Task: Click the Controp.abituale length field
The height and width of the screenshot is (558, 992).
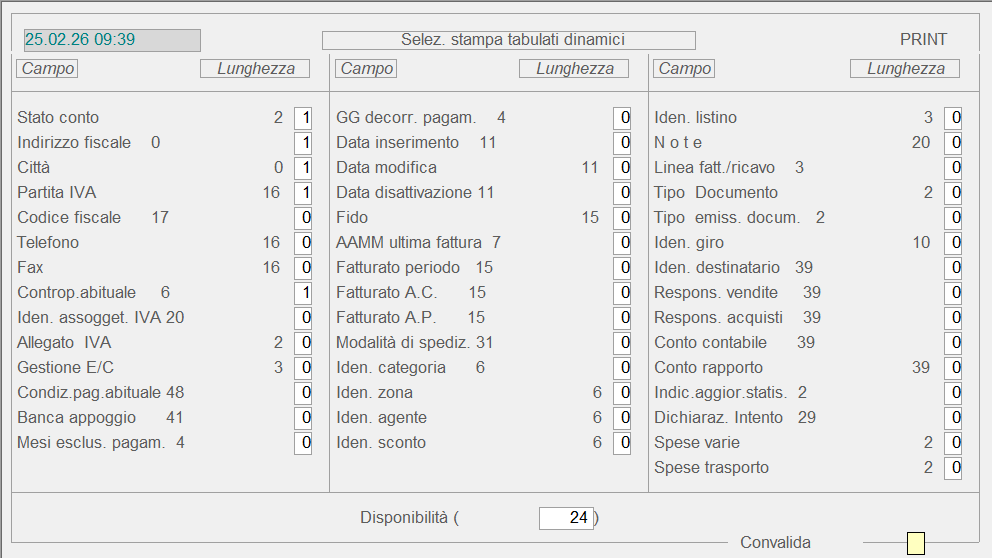Action: 303,293
